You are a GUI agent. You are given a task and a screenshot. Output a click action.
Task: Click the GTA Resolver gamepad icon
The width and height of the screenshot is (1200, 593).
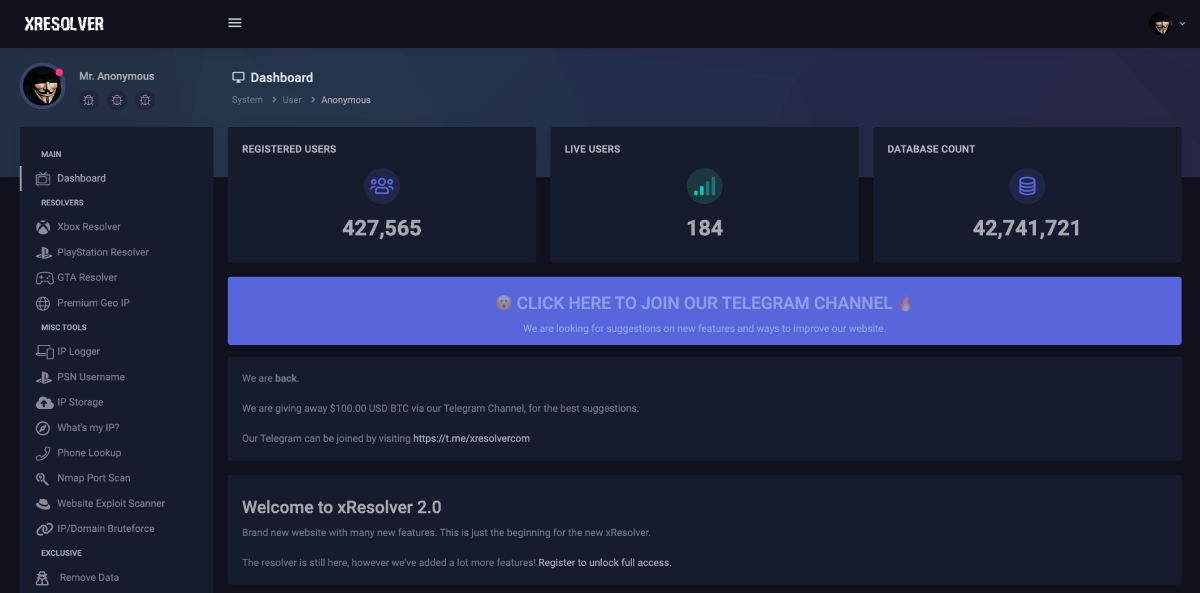(x=44, y=278)
